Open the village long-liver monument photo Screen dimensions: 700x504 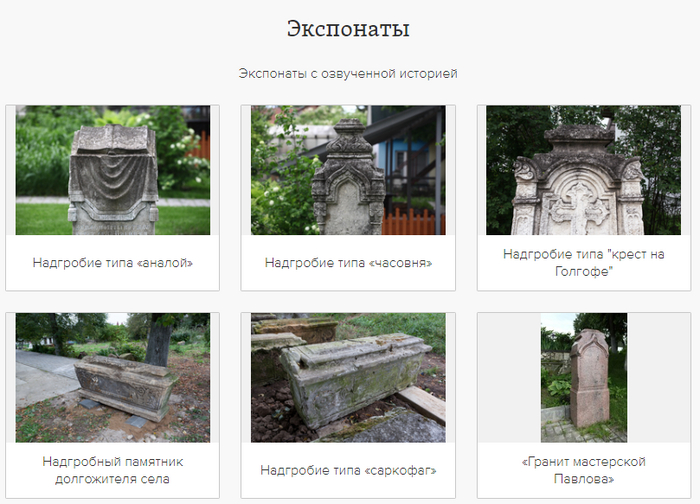pyautogui.click(x=112, y=378)
